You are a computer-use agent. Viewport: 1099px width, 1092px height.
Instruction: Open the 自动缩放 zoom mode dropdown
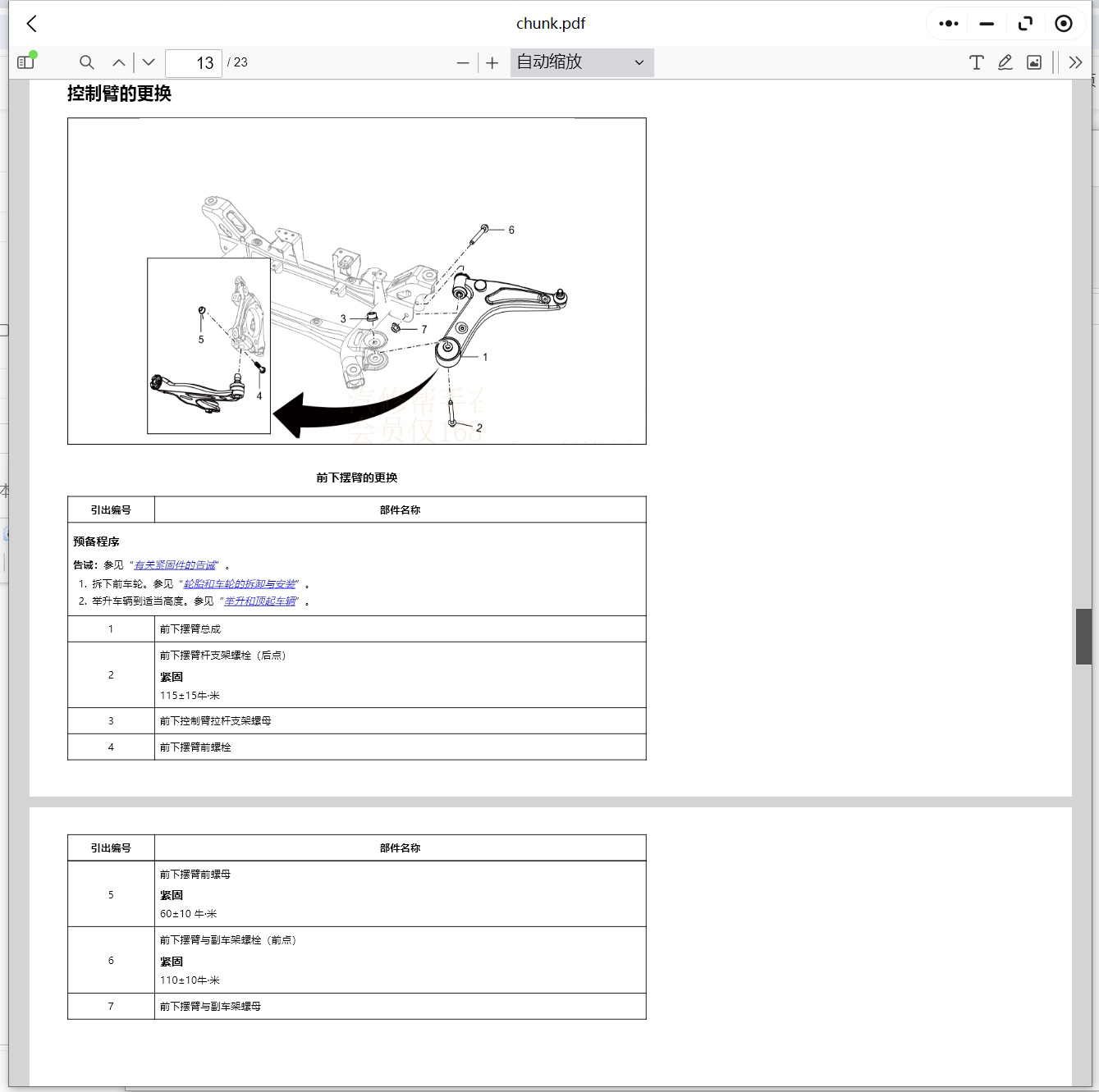click(581, 62)
